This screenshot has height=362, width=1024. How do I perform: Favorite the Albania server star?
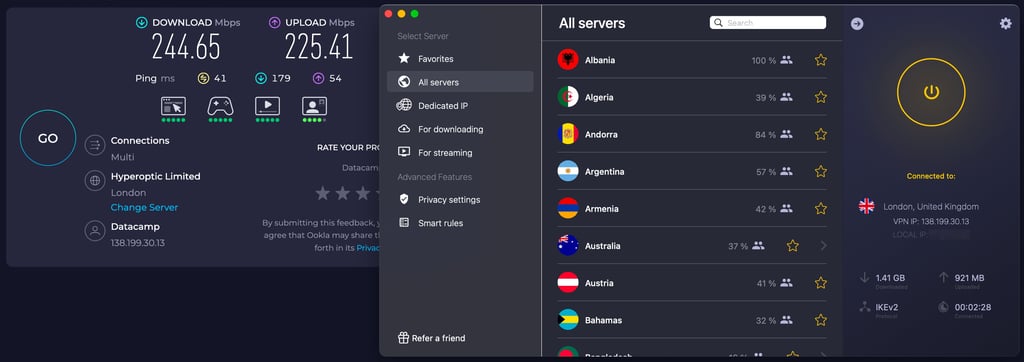coord(821,60)
